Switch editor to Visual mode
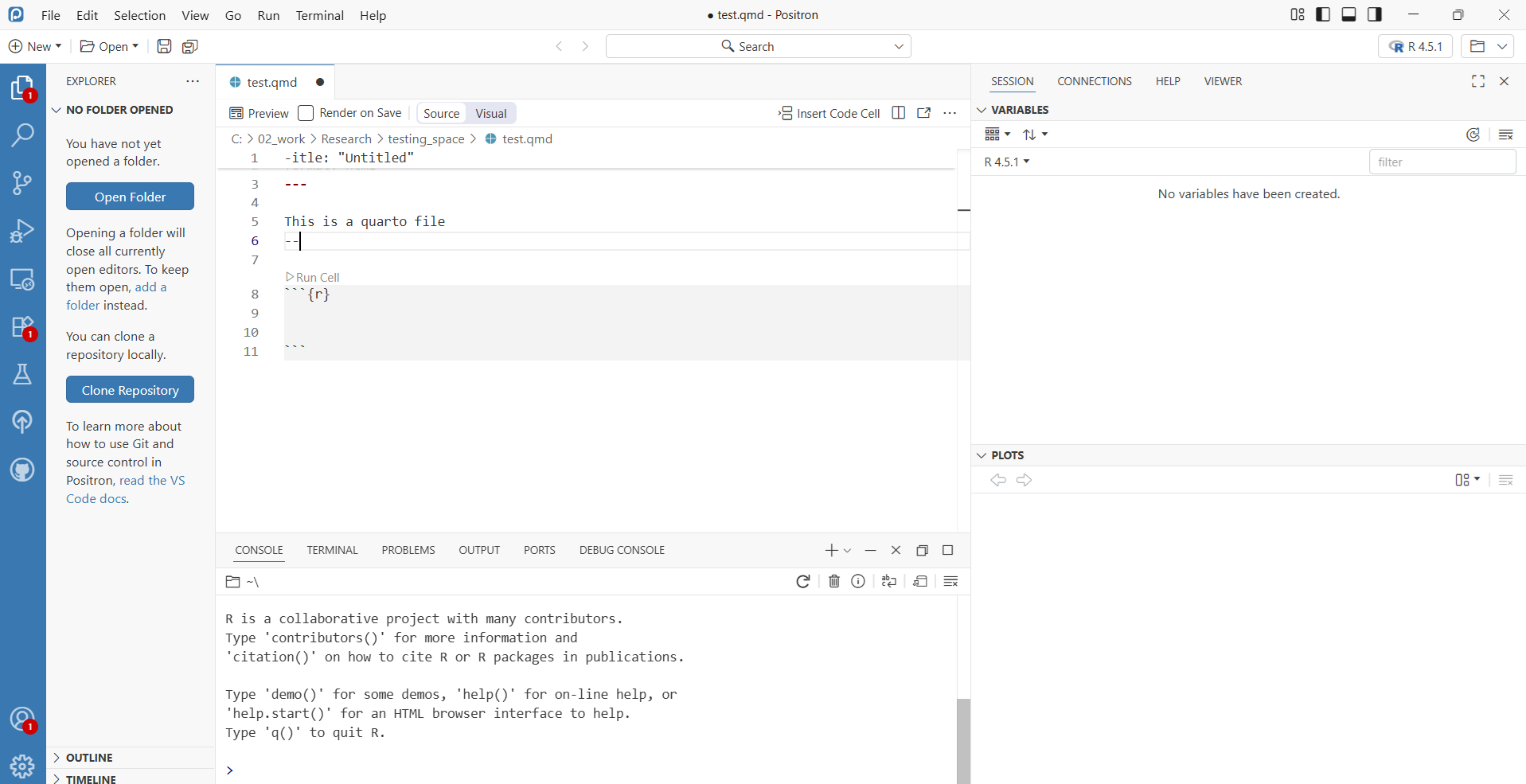Screen dimensions: 1526x784 point(491,113)
